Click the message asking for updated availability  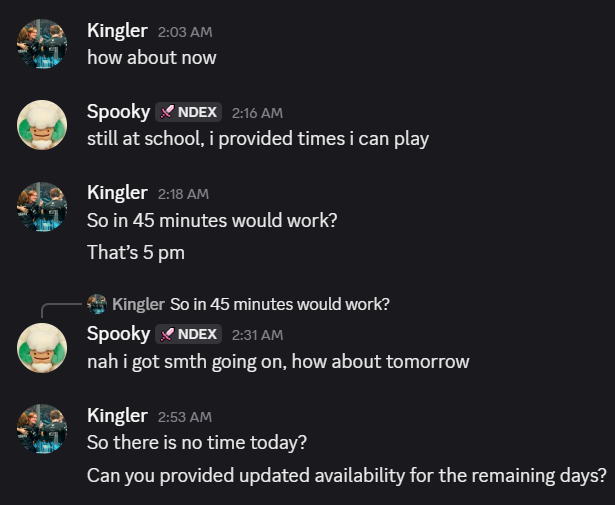pyautogui.click(x=346, y=475)
